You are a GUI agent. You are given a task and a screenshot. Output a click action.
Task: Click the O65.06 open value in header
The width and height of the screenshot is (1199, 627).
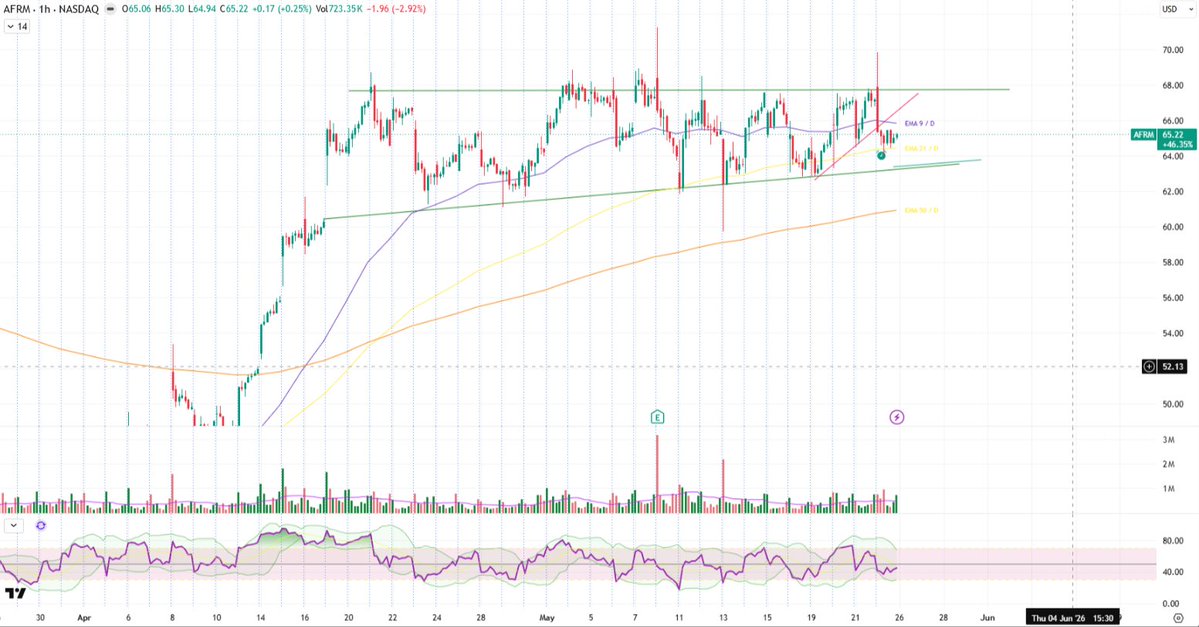[138, 9]
